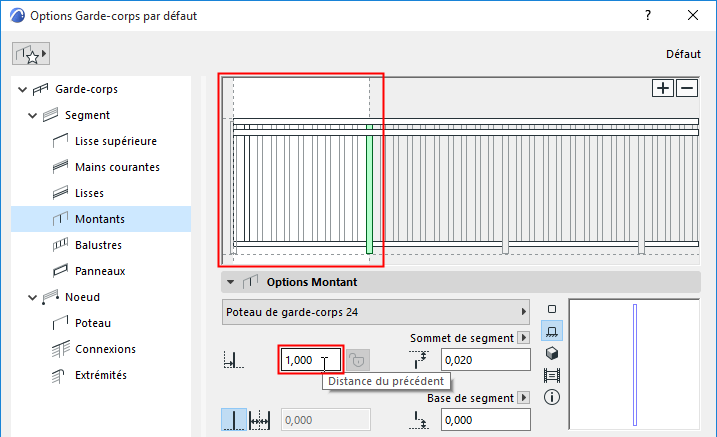Select Balustres item in tree
Screen dimensions: 717x437
pyautogui.click(x=98, y=245)
